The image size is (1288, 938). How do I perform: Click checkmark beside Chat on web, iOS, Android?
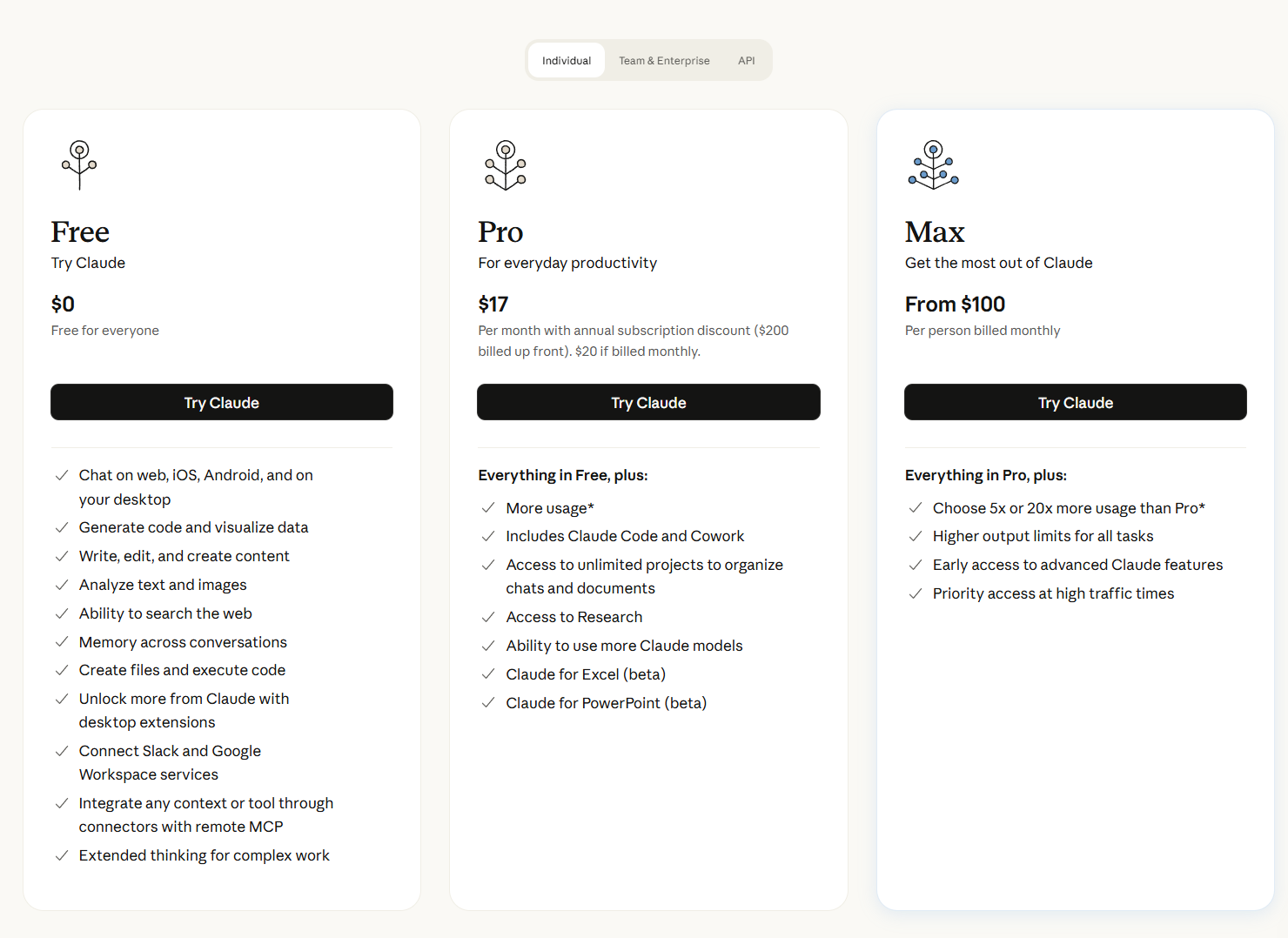pyautogui.click(x=62, y=475)
